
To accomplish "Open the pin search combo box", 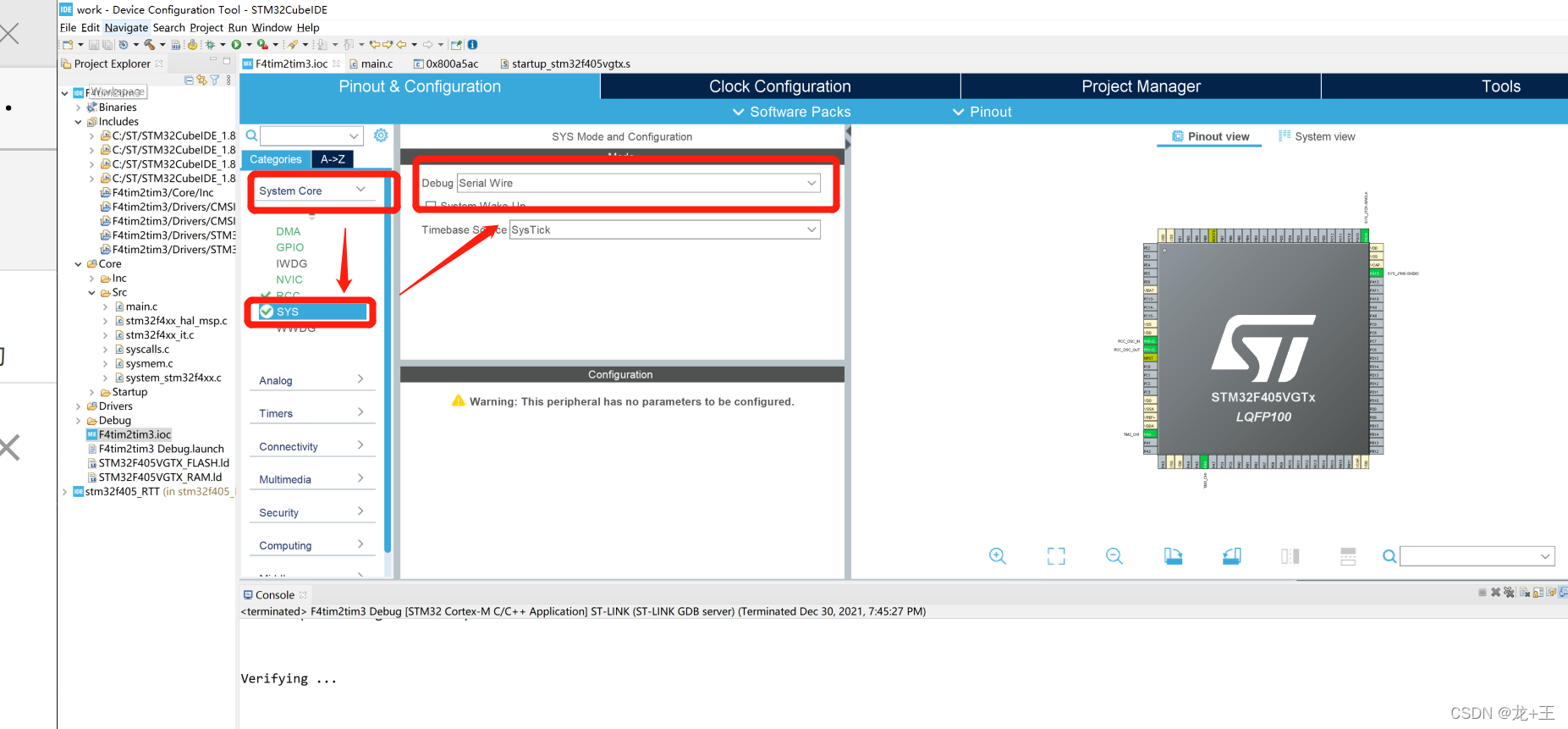I will (x=1477, y=556).
